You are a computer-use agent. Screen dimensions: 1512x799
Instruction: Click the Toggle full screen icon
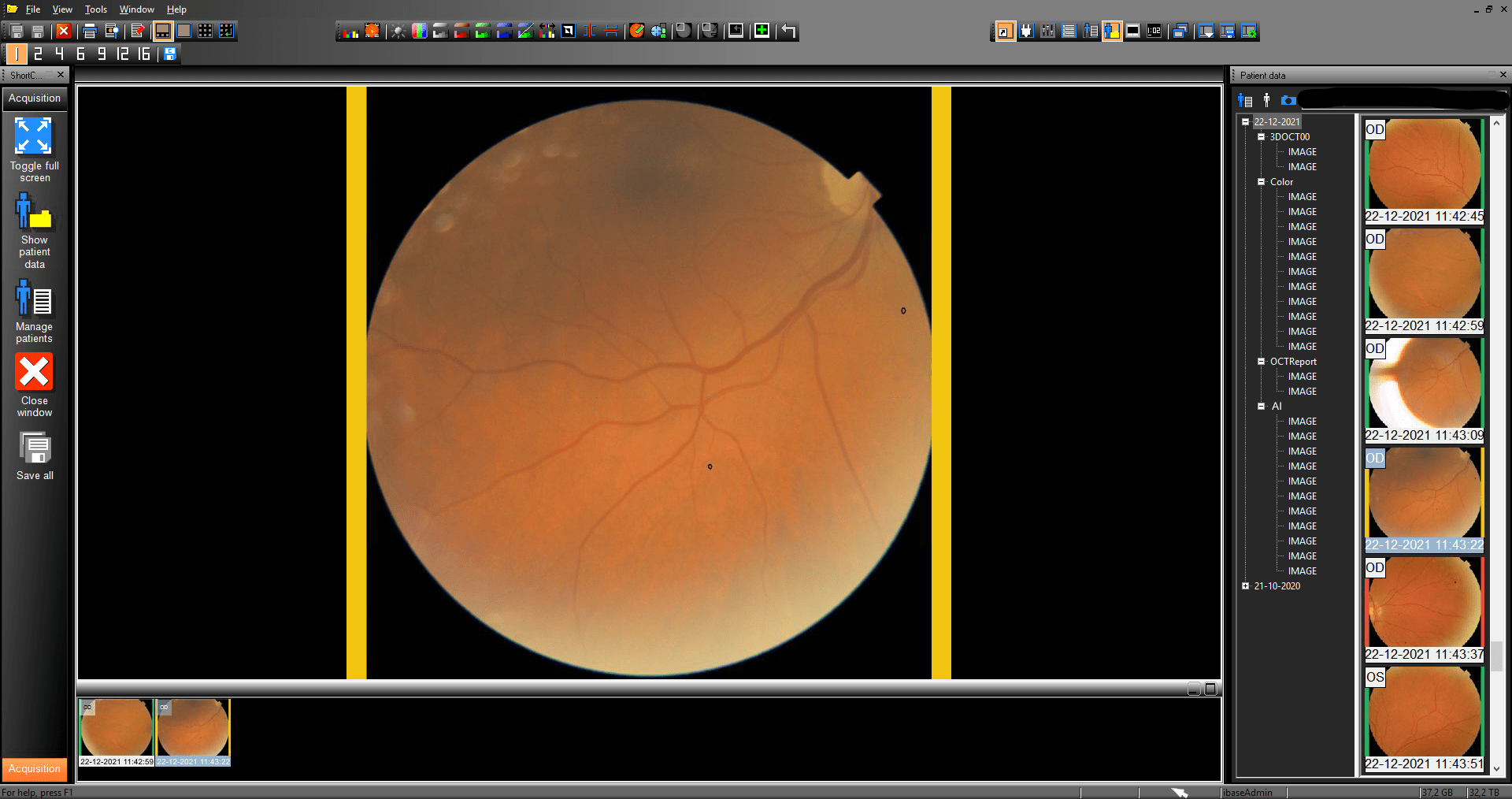pyautogui.click(x=34, y=136)
